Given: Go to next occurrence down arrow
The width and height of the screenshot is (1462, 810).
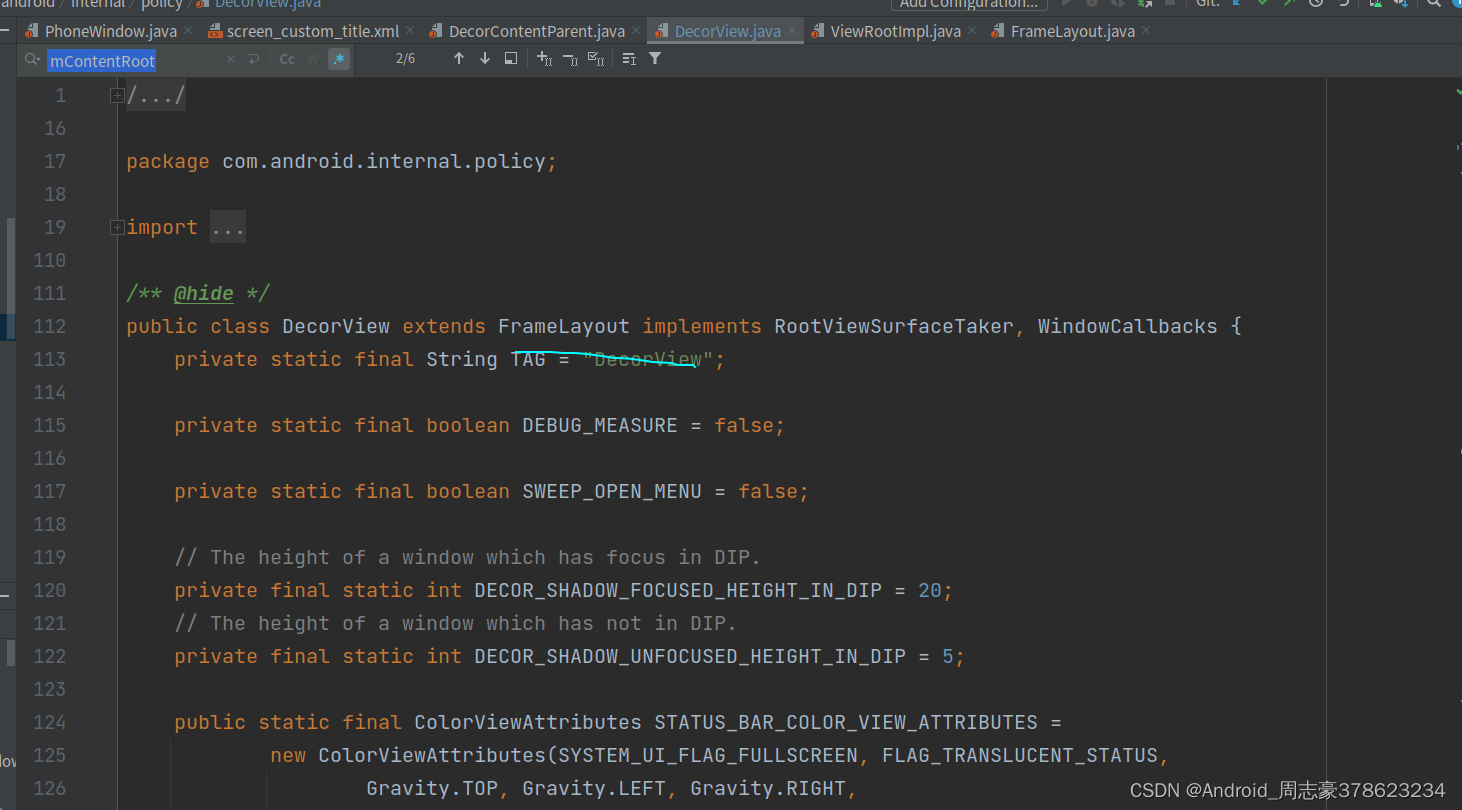Looking at the screenshot, I should tap(485, 59).
